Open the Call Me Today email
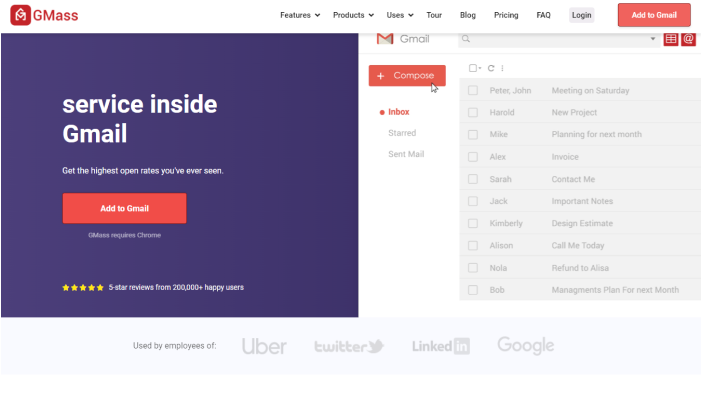Screen dimensions: 701x400 click(x=578, y=246)
